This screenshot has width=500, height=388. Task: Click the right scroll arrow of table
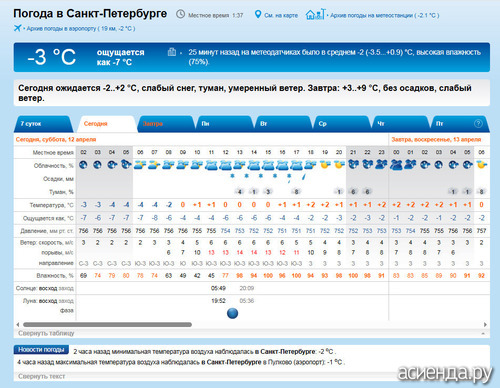(485, 324)
